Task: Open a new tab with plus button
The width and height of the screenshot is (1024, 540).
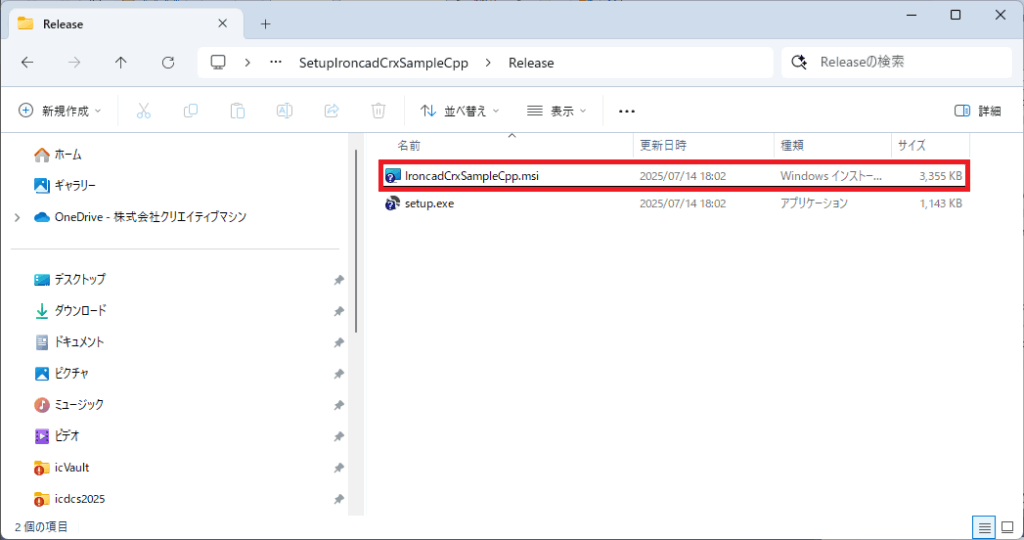Action: point(265,23)
